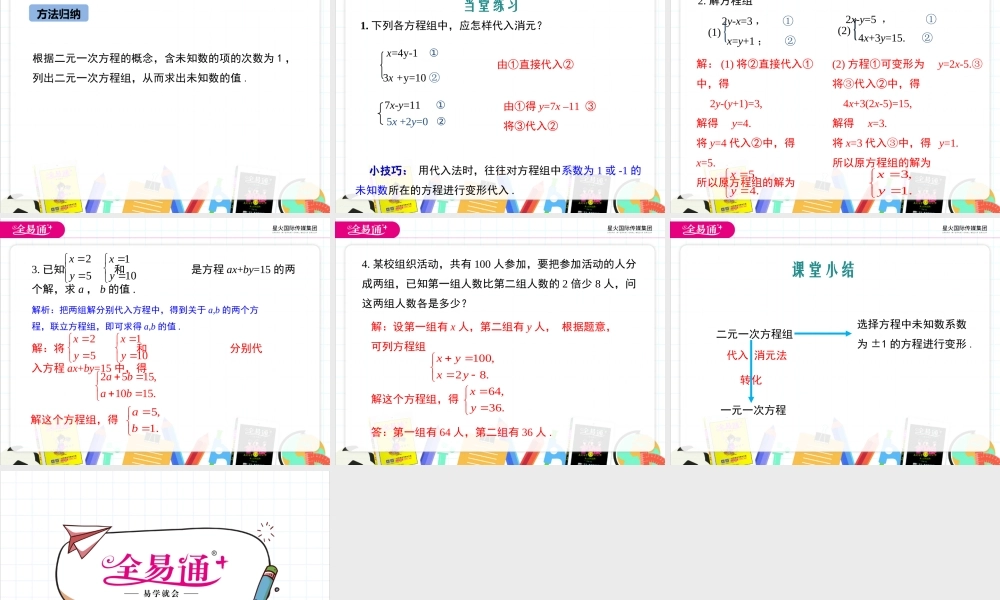Click the 转化 arrow below 消元法

click(x=751, y=372)
